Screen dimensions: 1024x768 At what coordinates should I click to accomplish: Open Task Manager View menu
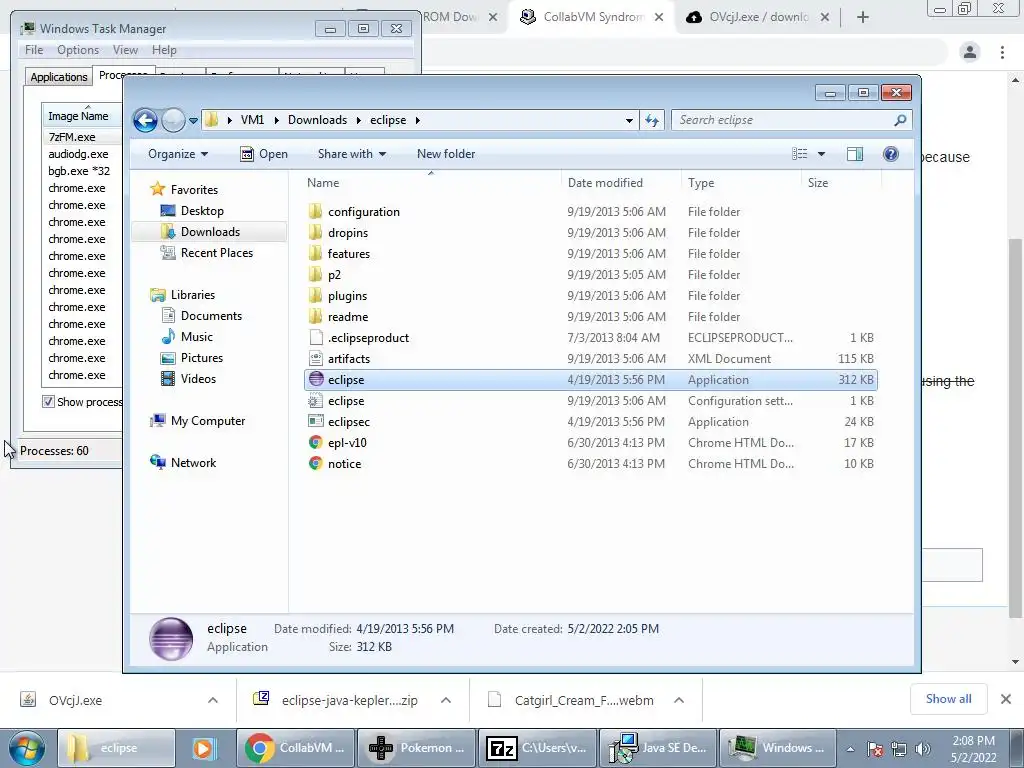pos(125,50)
